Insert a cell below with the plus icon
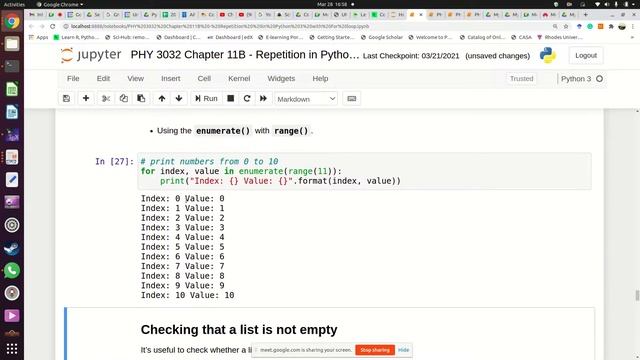The image size is (640, 360). [x=86, y=98]
